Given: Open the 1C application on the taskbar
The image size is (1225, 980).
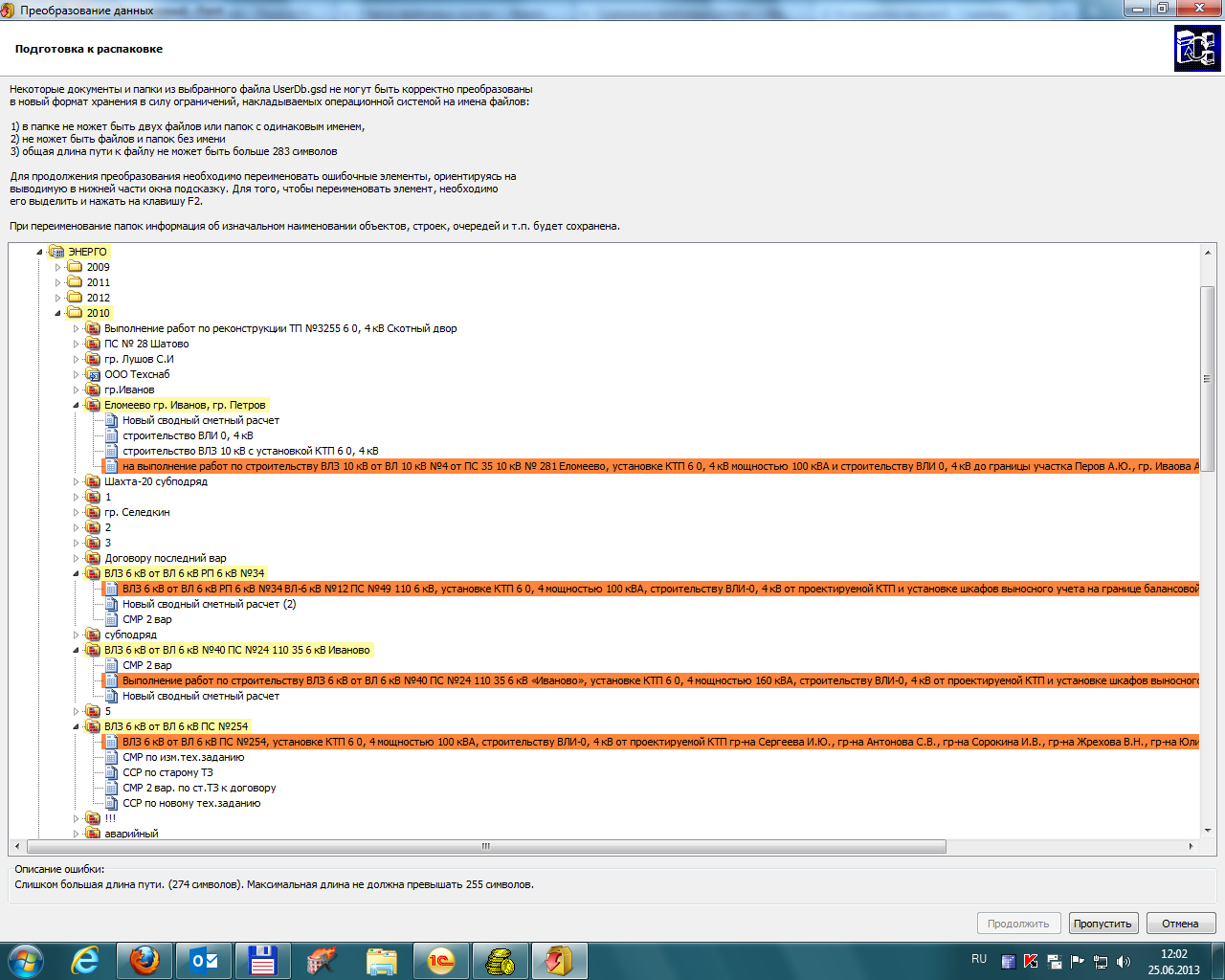Looking at the screenshot, I should (441, 961).
